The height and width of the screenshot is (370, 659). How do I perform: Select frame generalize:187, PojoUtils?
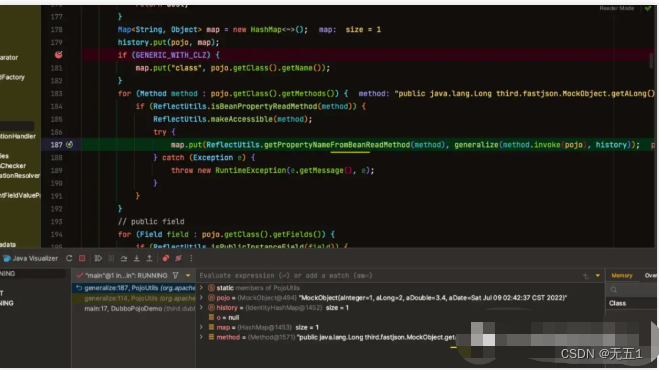point(134,288)
